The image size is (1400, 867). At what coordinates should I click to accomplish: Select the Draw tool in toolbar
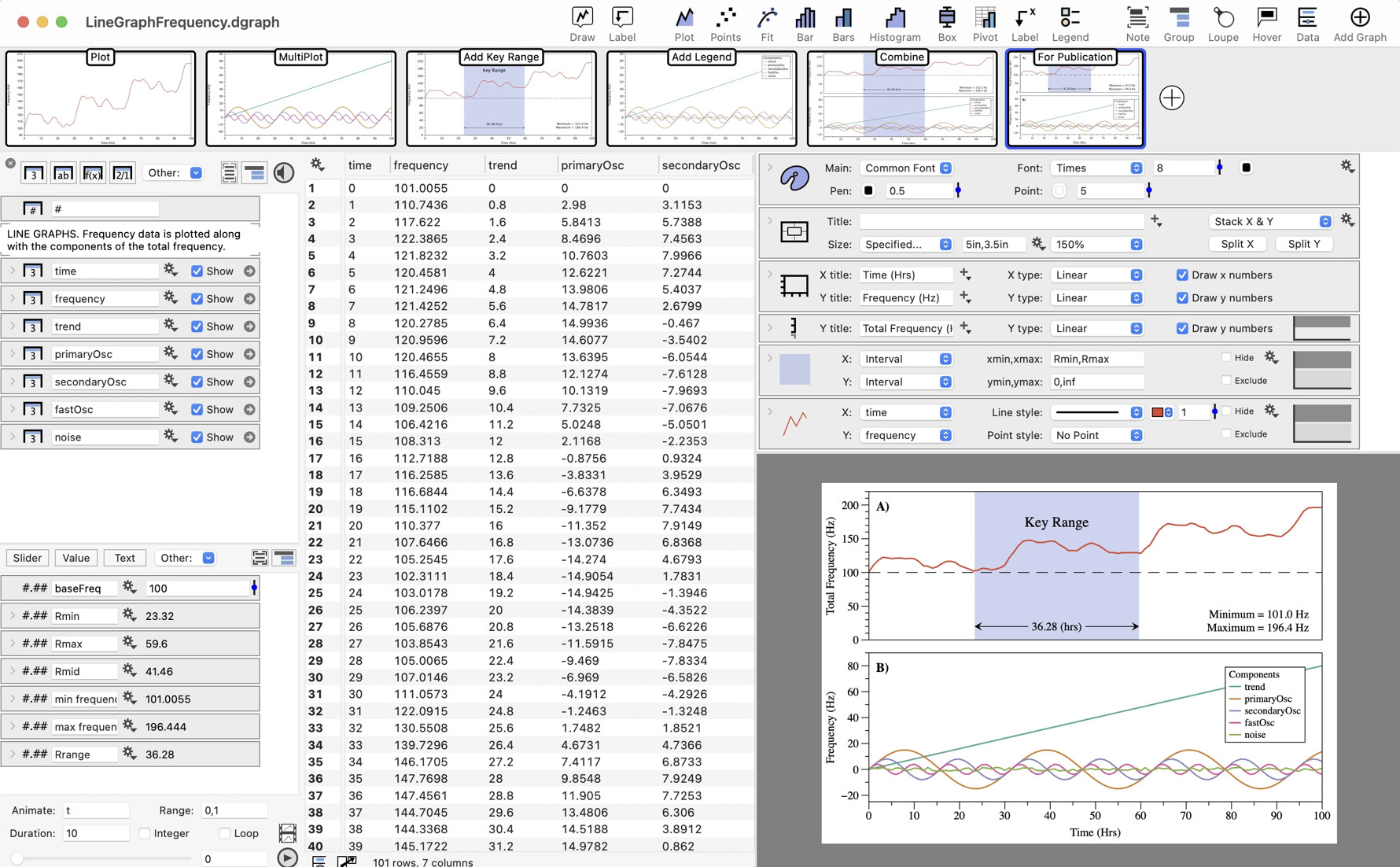coord(582,24)
